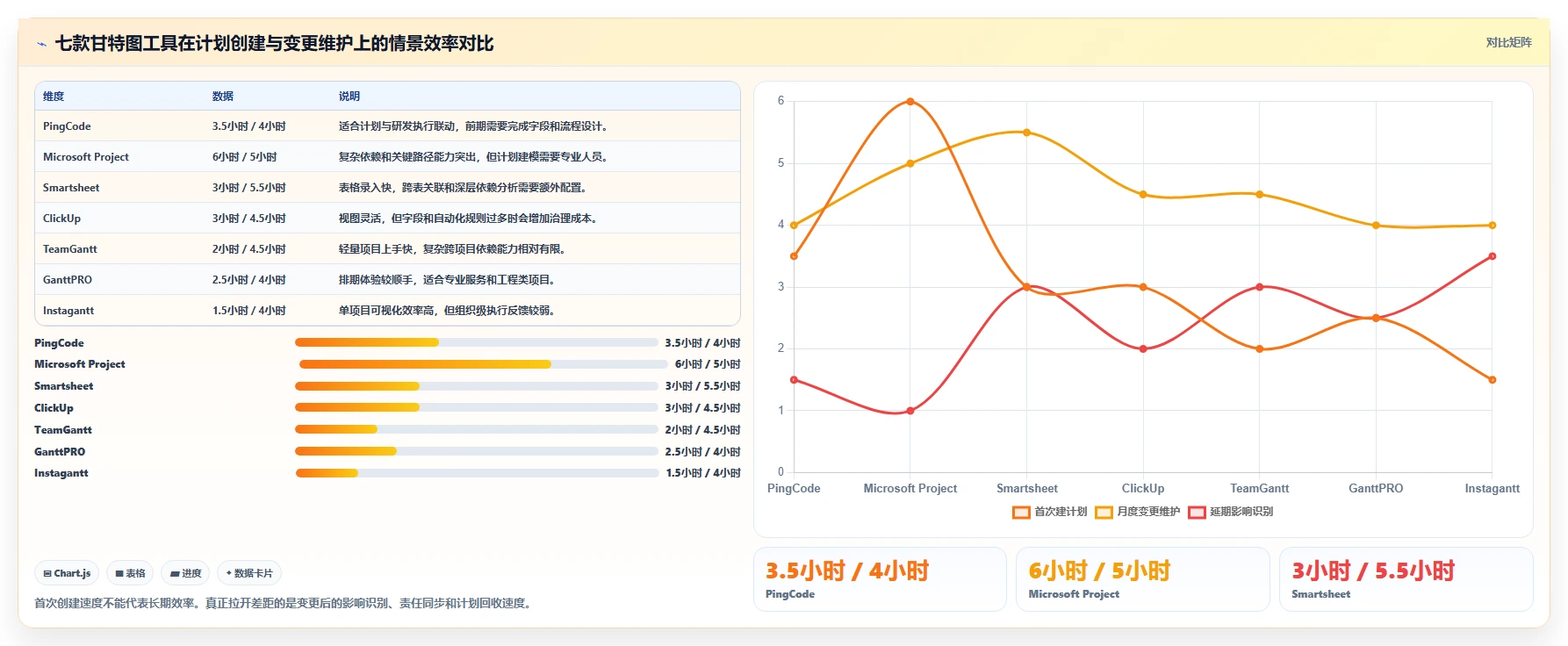
Task: Select the Smartsheet table row name
Action: tap(71, 188)
